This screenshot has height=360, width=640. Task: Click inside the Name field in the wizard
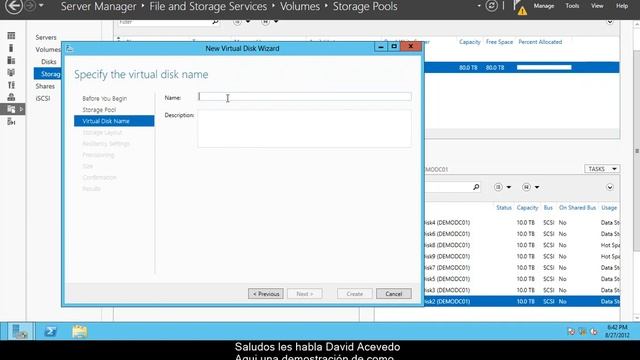(x=304, y=97)
